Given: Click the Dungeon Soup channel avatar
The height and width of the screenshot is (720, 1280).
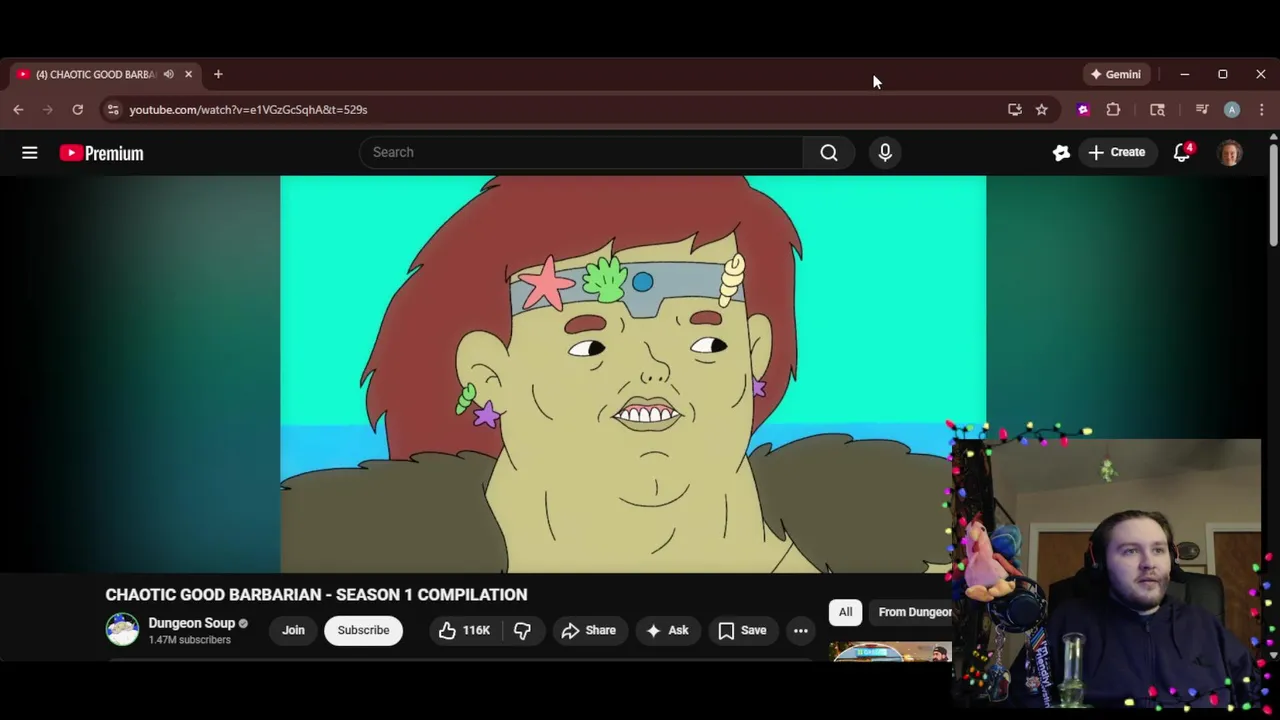Looking at the screenshot, I should coord(122,629).
